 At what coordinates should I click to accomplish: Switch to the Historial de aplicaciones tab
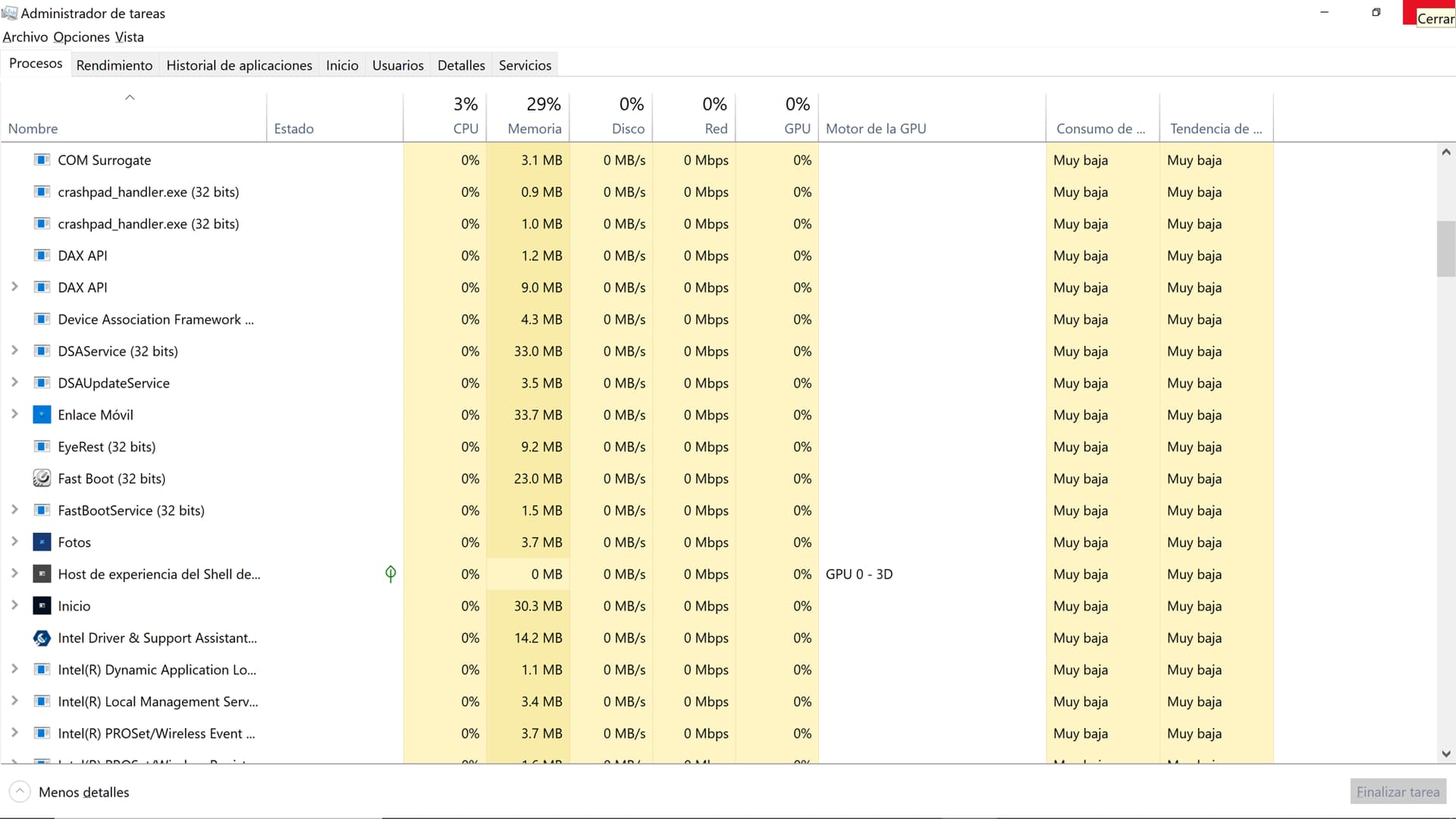click(x=239, y=65)
